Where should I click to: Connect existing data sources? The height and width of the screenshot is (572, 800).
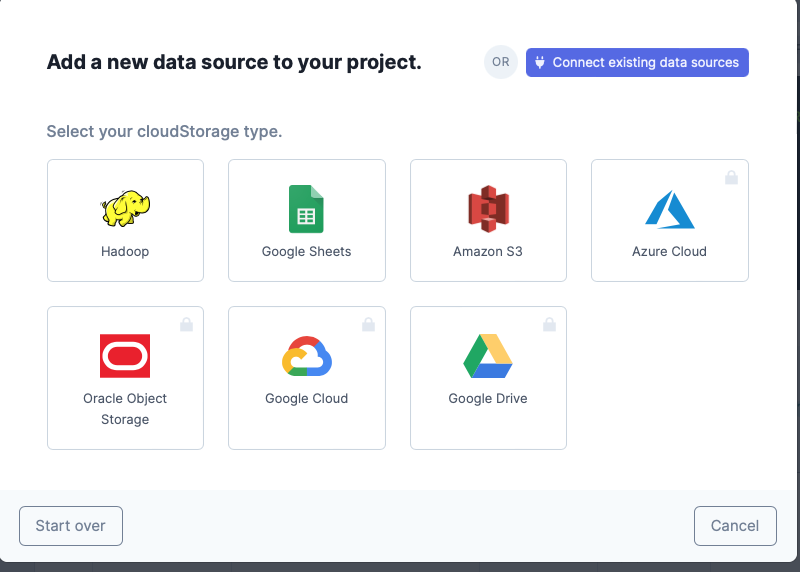click(637, 62)
